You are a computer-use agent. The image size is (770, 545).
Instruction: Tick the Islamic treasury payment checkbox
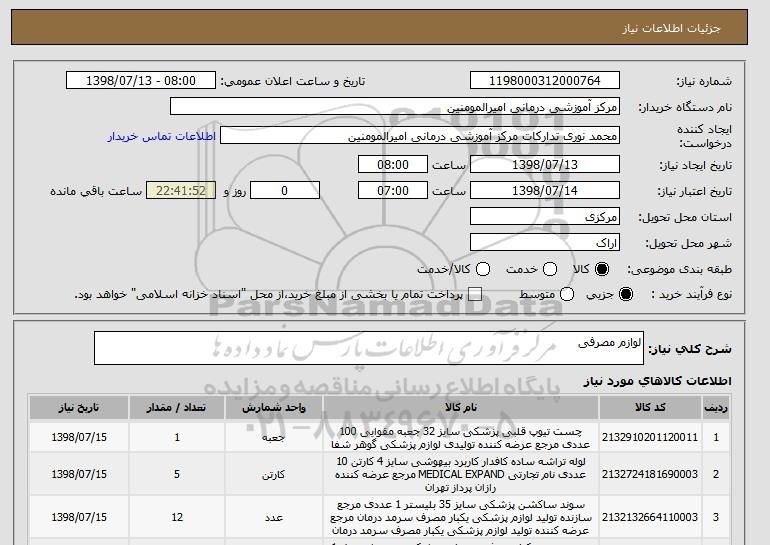474,294
